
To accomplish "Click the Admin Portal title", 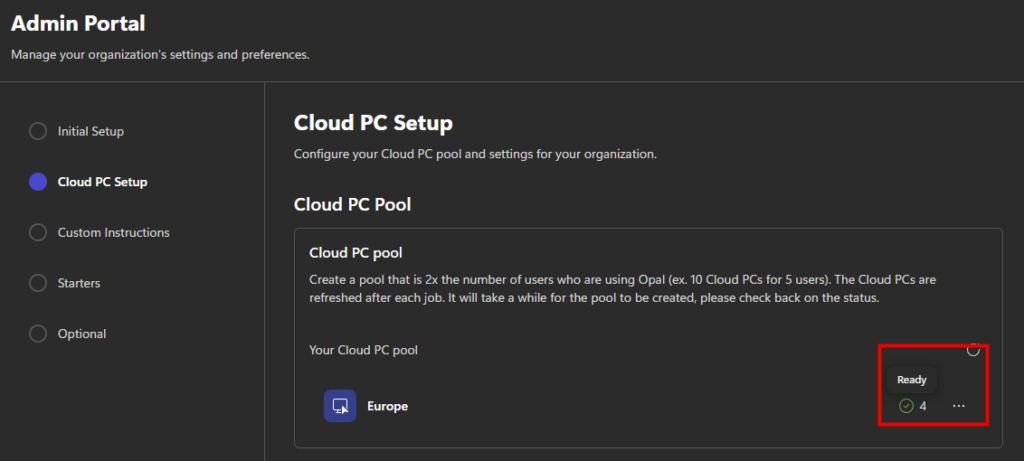I will pyautogui.click(x=77, y=22).
